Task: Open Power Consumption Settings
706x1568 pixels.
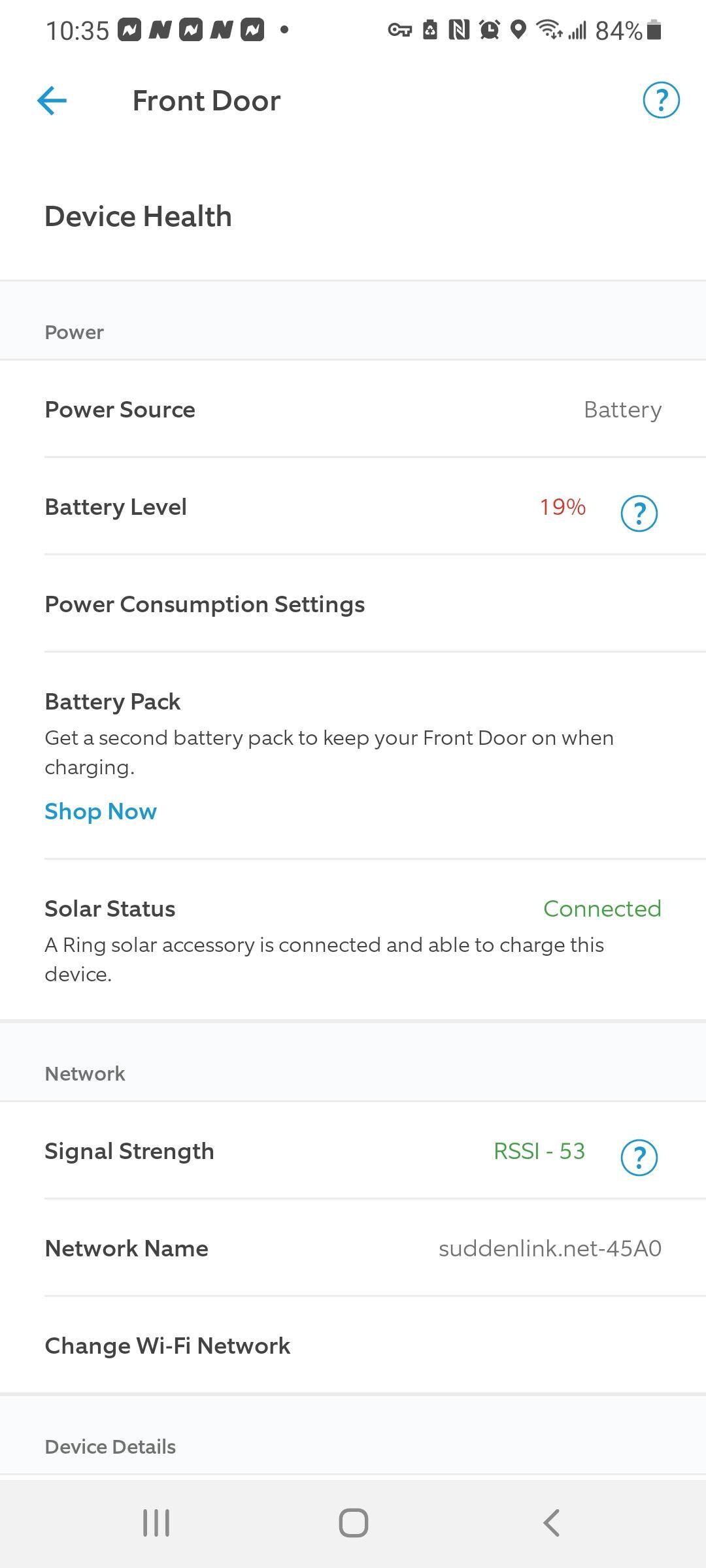Action: click(x=205, y=604)
